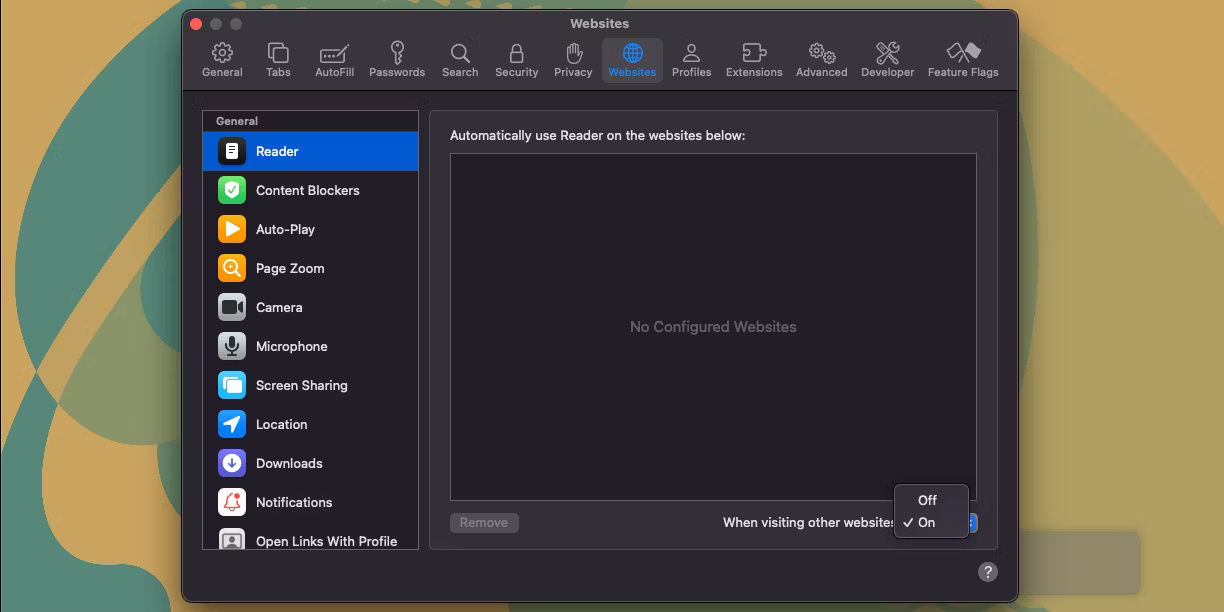Select the Page Zoom category

coord(231,268)
